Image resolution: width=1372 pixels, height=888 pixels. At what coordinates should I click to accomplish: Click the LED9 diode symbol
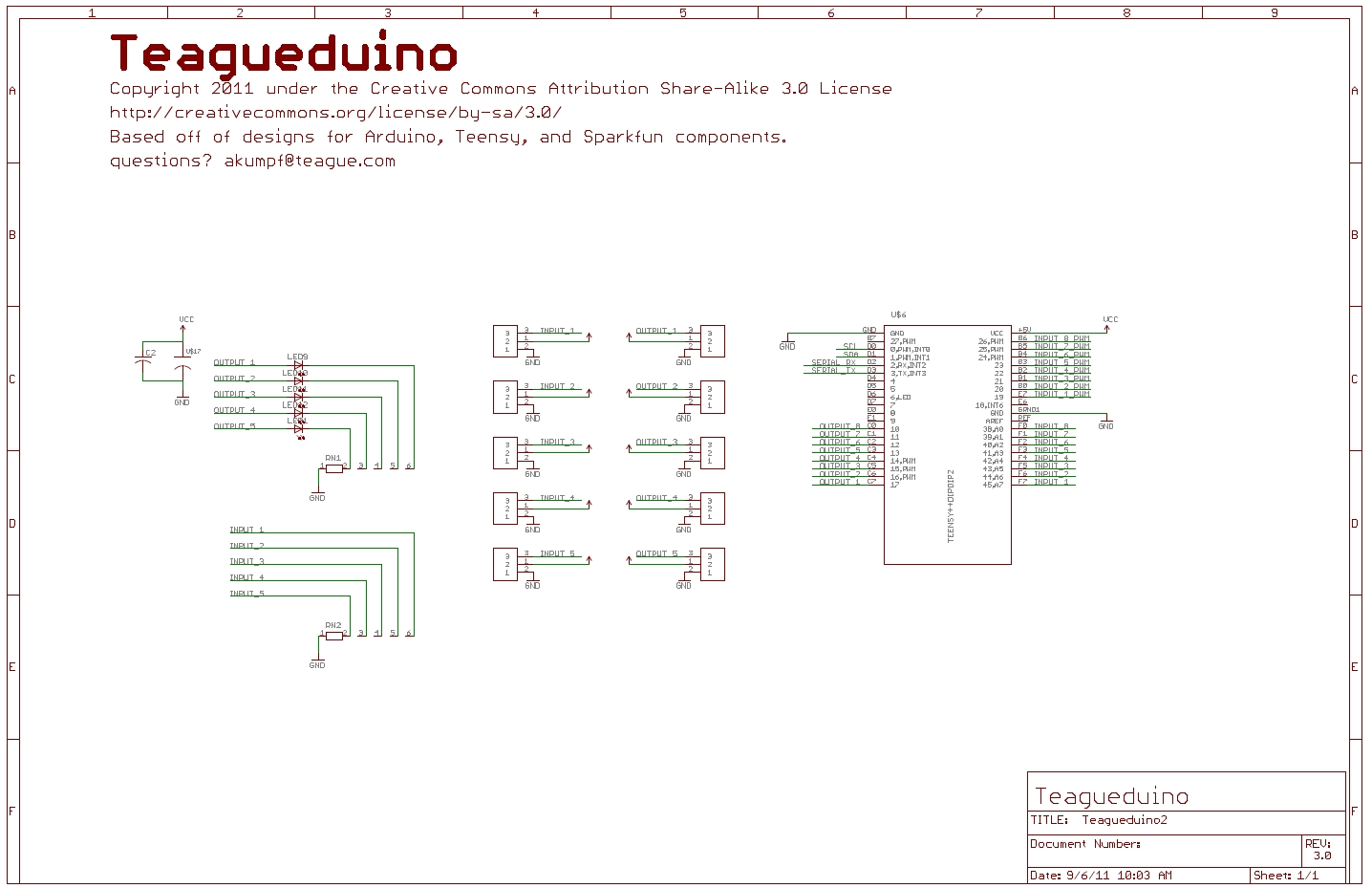pos(299,365)
